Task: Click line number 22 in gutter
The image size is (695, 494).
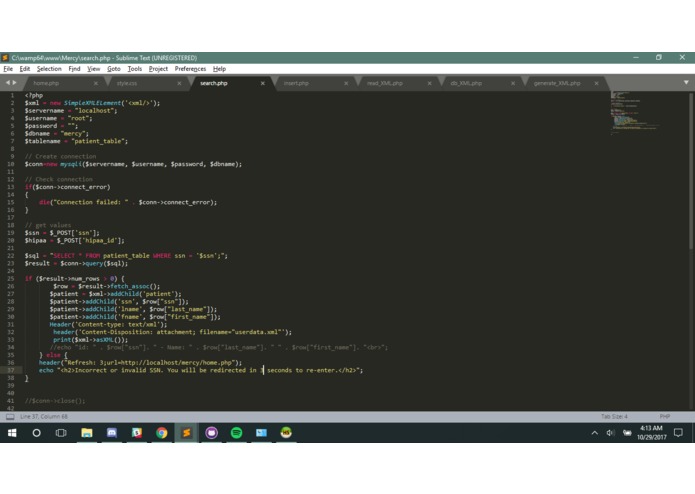Action: [x=11, y=256]
